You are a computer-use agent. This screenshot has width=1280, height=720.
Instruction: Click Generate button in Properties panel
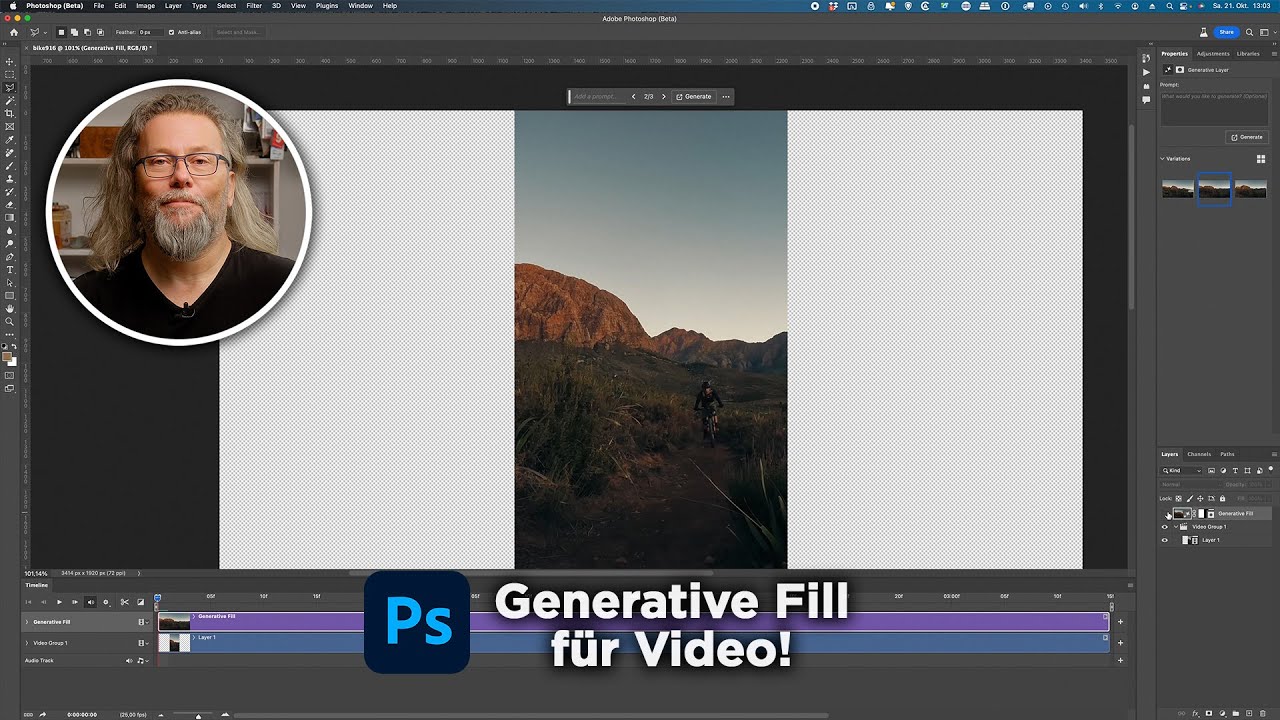pos(1247,137)
